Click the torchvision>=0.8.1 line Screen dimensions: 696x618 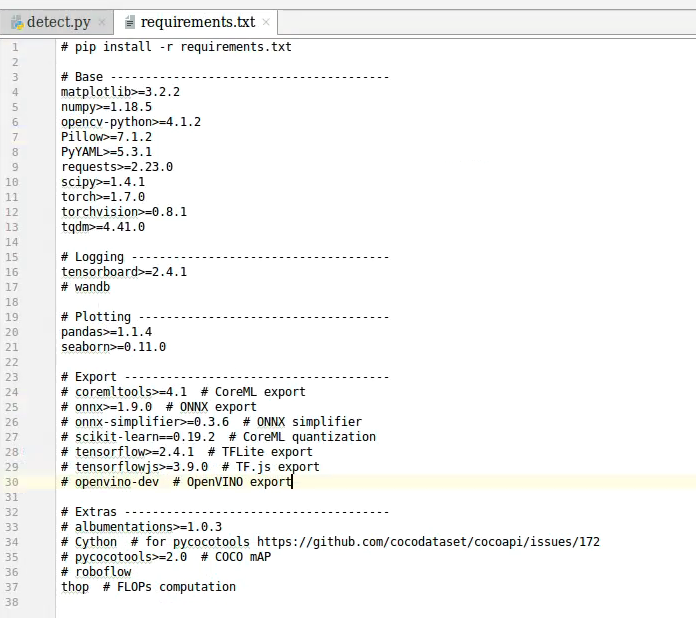coord(124,212)
